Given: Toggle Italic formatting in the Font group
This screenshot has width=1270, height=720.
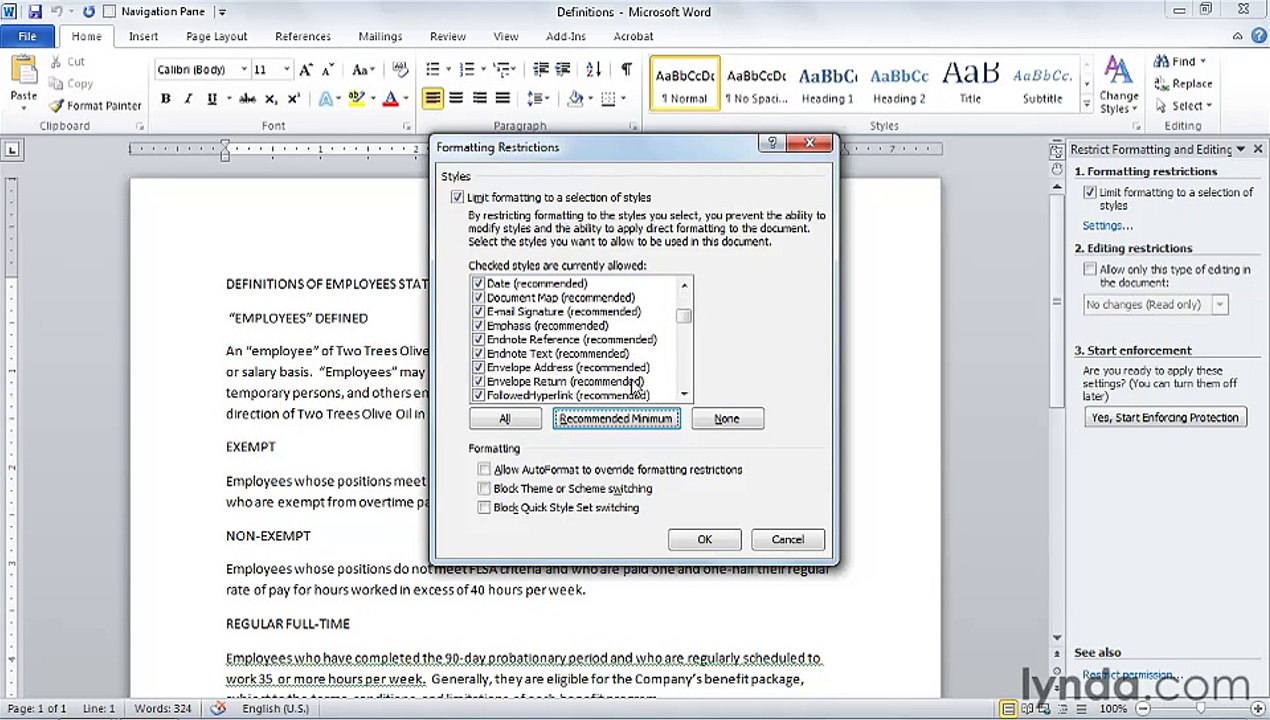Looking at the screenshot, I should click(188, 99).
